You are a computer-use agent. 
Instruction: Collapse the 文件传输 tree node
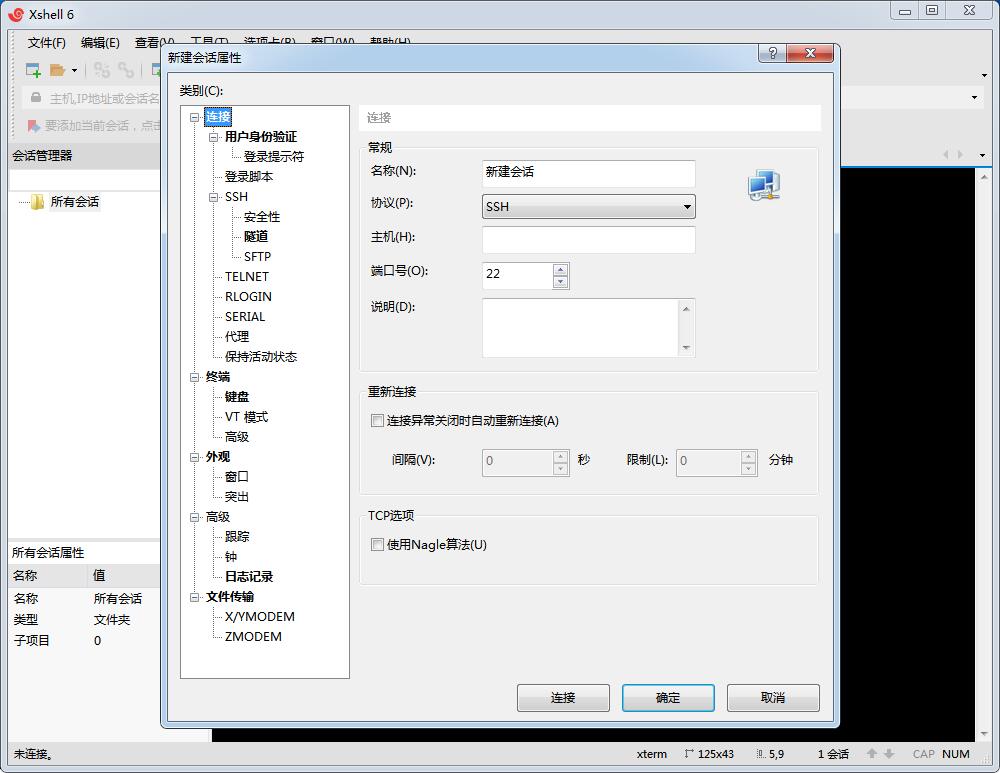click(195, 597)
